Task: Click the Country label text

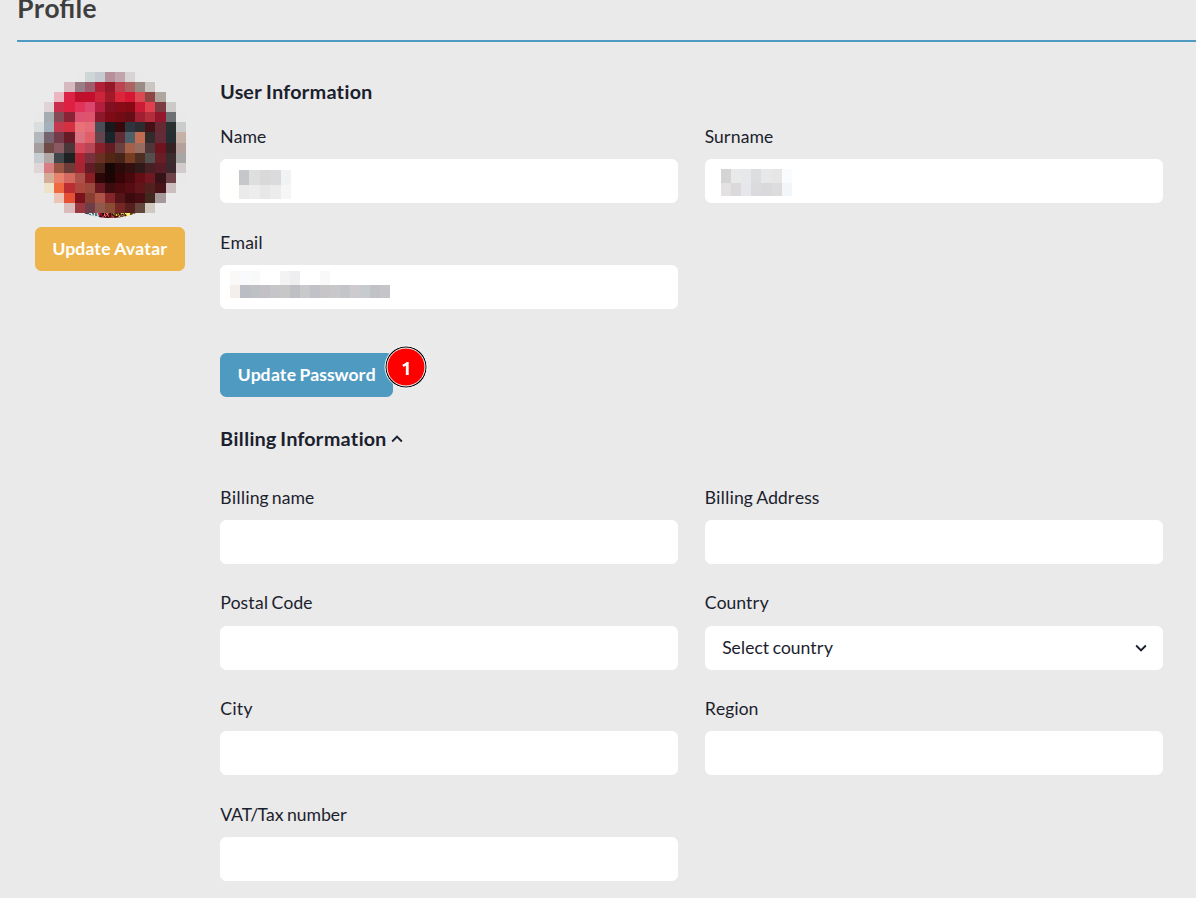Action: click(x=736, y=603)
